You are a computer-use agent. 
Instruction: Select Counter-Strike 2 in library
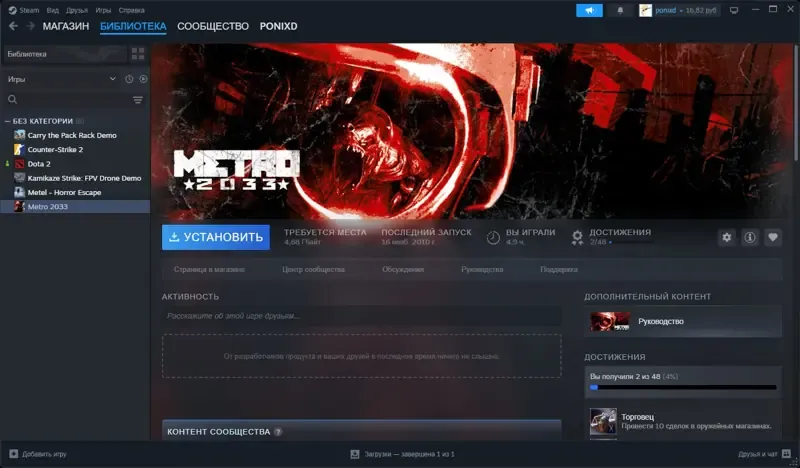pyautogui.click(x=55, y=150)
